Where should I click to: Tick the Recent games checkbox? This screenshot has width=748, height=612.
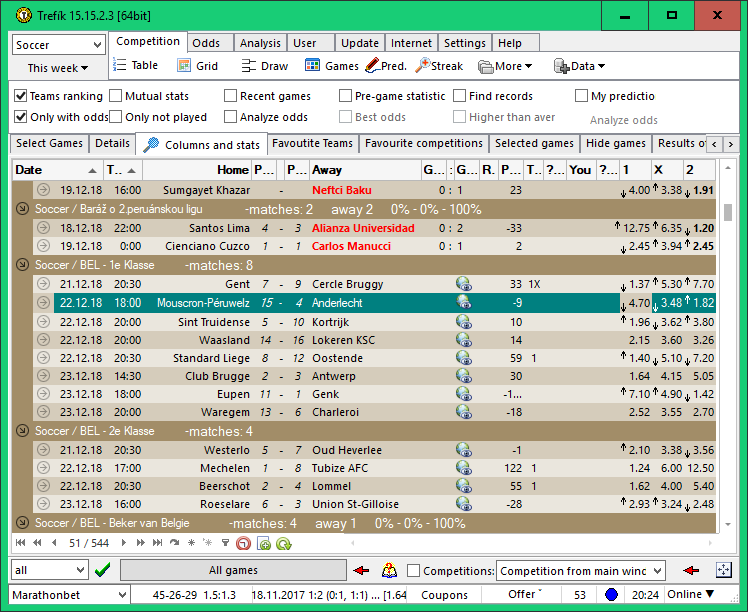(x=231, y=96)
